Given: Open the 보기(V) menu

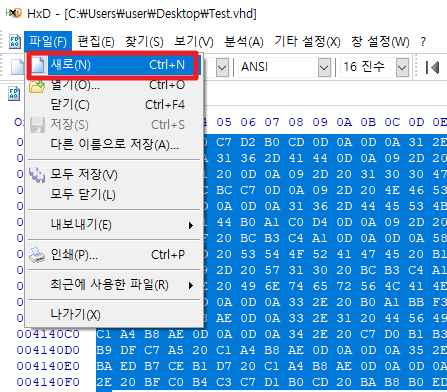Looking at the screenshot, I should click(194, 41).
